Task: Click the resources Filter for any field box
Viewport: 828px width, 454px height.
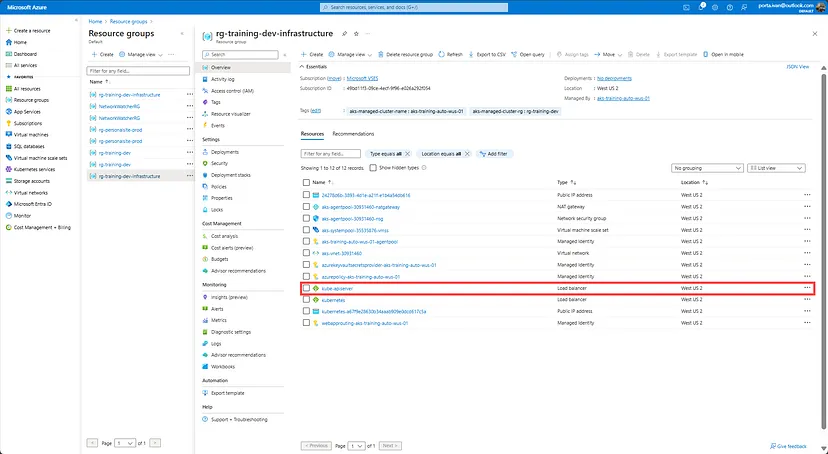Action: tap(331, 154)
